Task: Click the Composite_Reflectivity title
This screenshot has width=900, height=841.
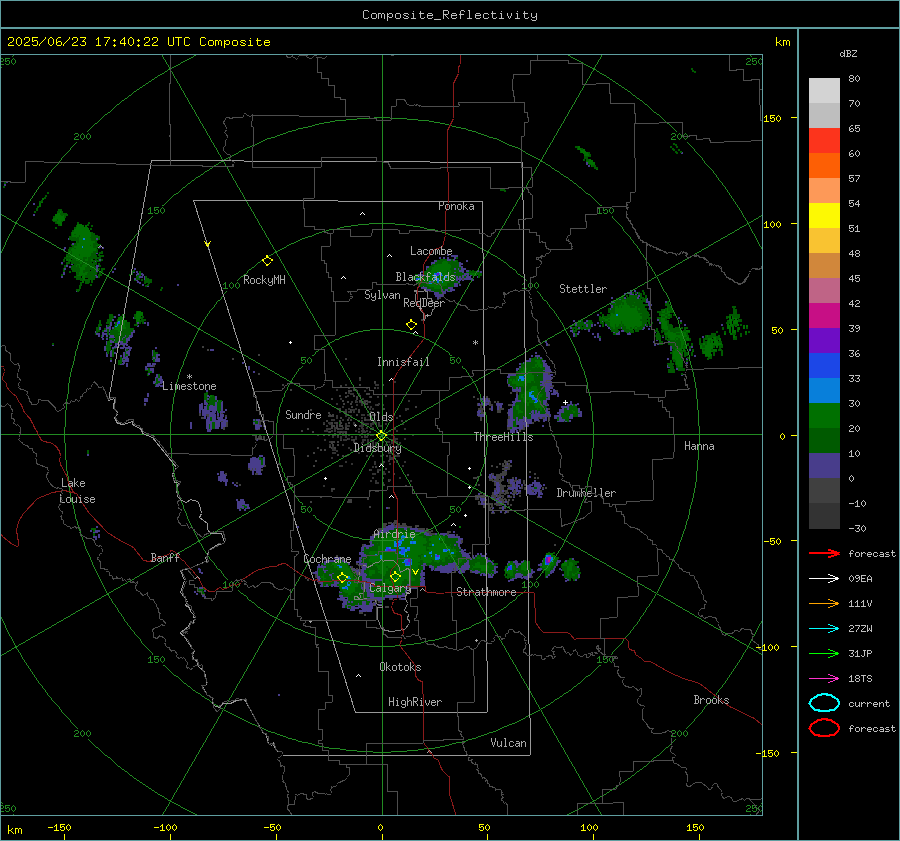Action: point(450,15)
